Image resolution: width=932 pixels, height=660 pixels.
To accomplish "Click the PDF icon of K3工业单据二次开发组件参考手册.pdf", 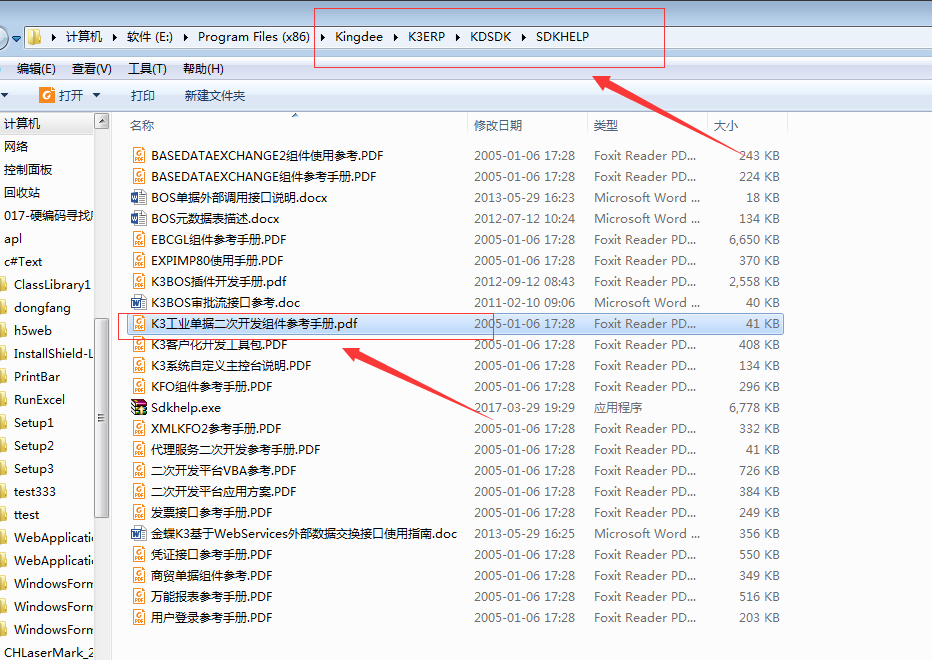I will [138, 323].
